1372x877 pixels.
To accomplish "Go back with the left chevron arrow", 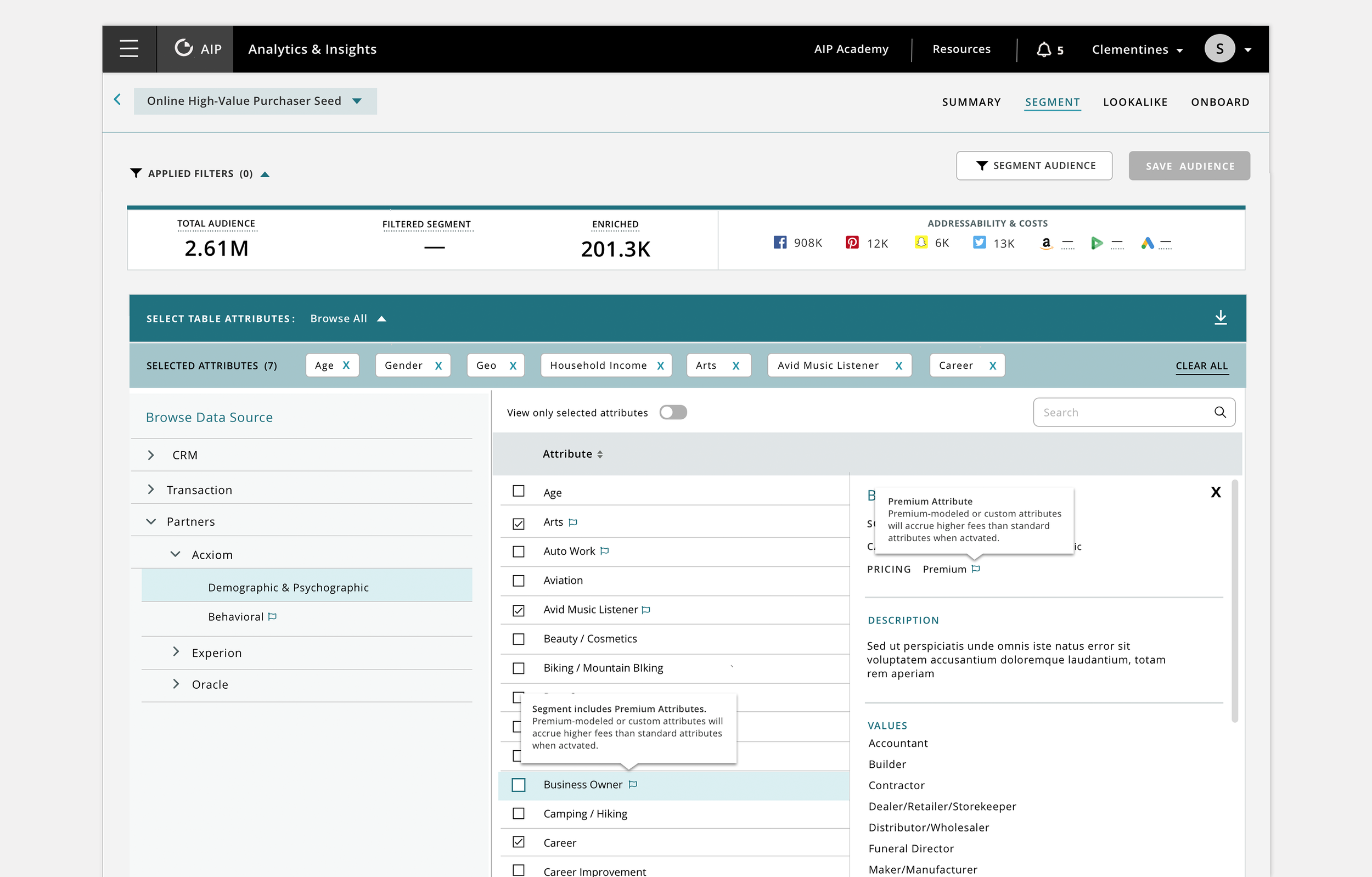I will pos(117,99).
